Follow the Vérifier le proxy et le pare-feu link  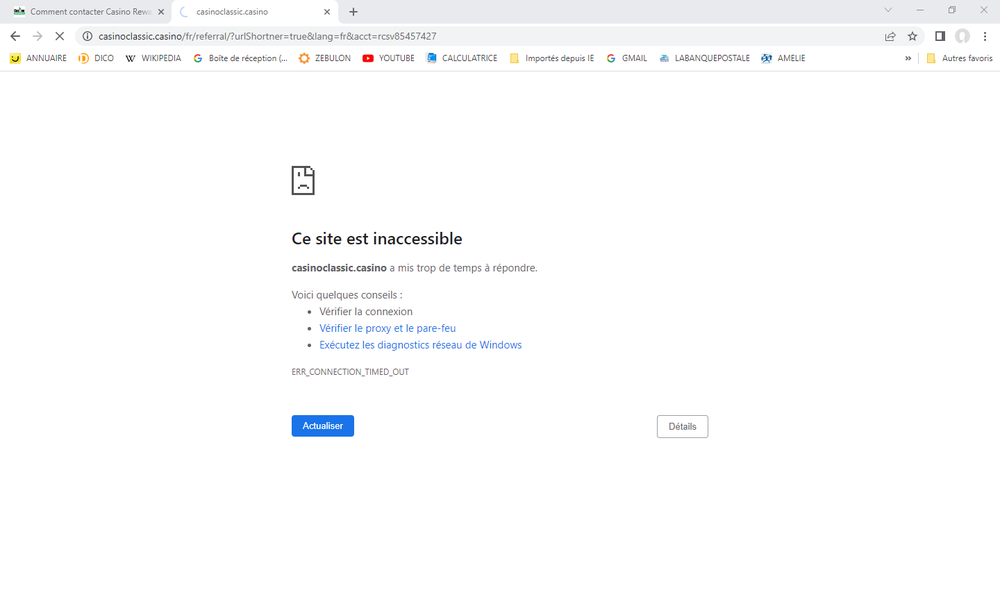(387, 328)
